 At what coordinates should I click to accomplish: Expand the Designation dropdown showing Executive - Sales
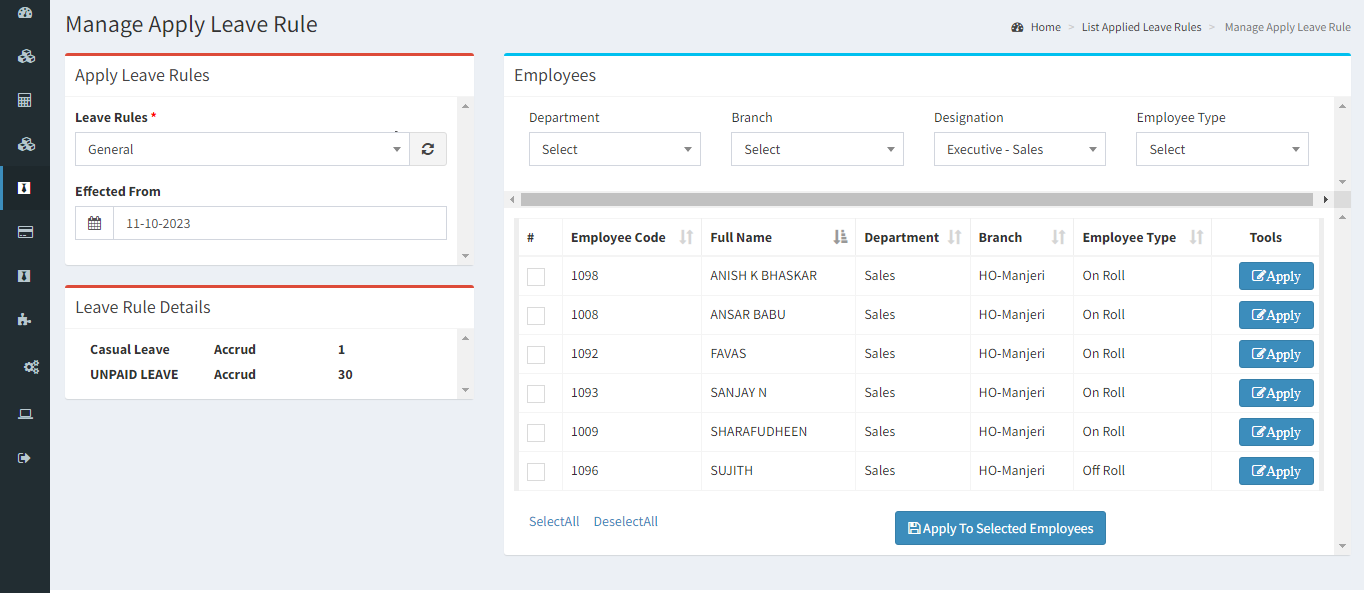pos(1020,149)
